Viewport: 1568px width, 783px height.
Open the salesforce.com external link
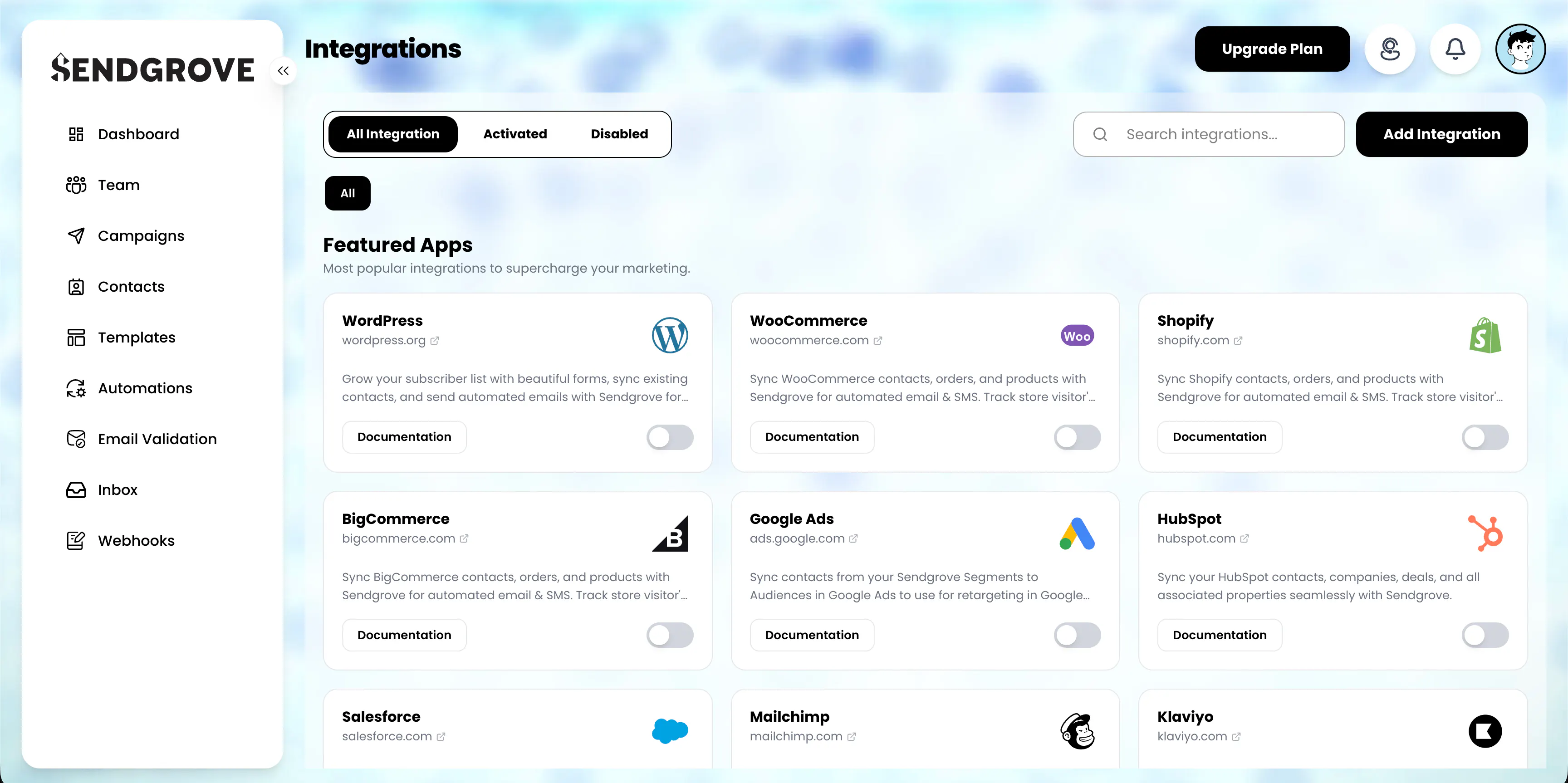coord(393,736)
